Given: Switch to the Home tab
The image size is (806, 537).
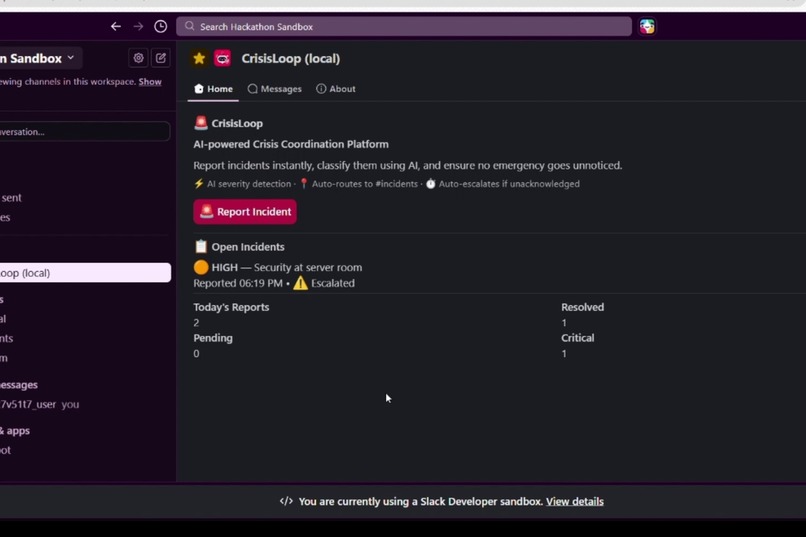Looking at the screenshot, I should pyautogui.click(x=213, y=89).
